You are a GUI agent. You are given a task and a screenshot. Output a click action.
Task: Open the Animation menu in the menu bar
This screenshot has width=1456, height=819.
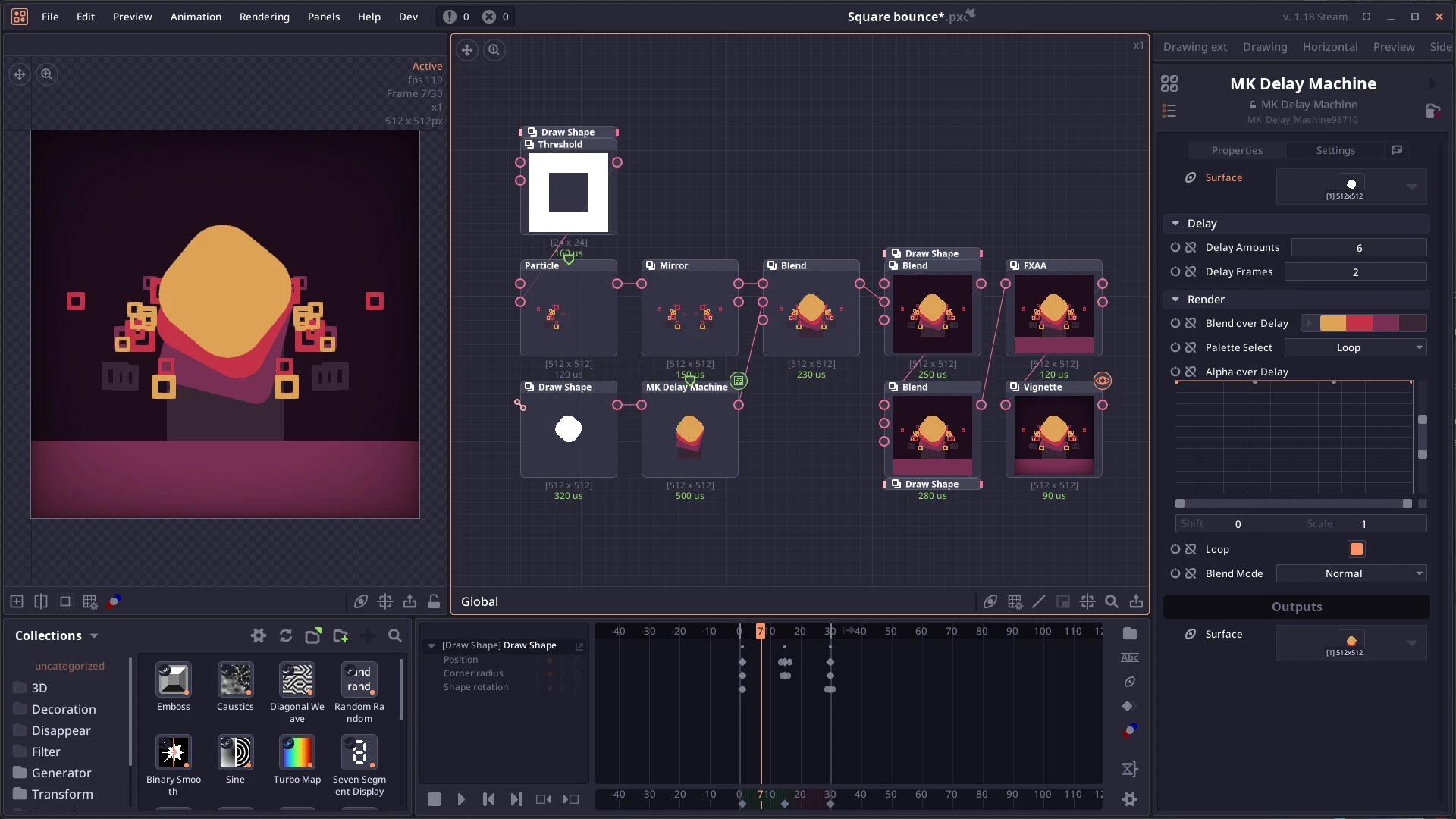coord(196,17)
